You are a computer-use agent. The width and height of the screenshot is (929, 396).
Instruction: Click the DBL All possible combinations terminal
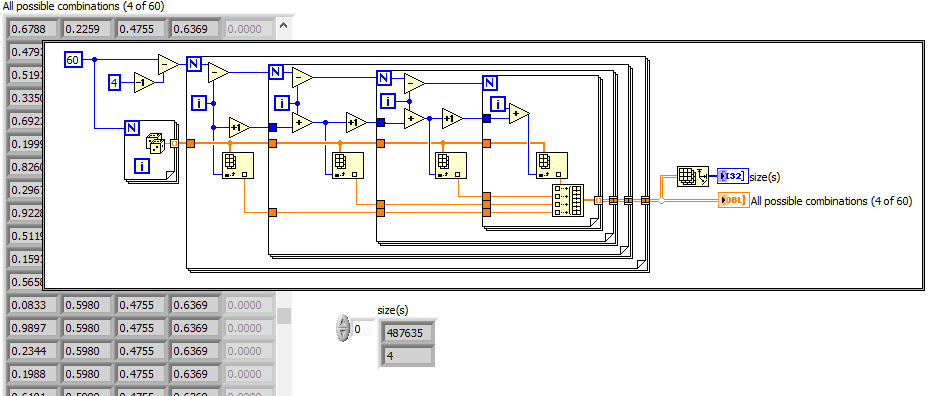coord(733,200)
